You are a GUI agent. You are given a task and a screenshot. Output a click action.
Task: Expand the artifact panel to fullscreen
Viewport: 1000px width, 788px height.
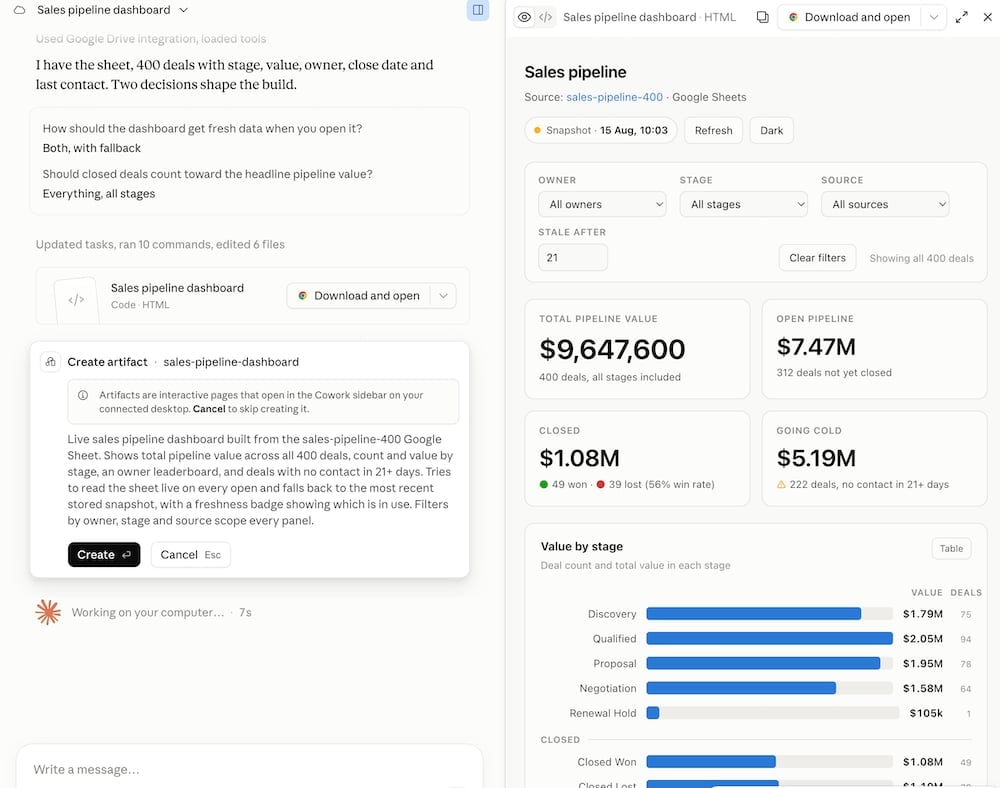tap(962, 17)
